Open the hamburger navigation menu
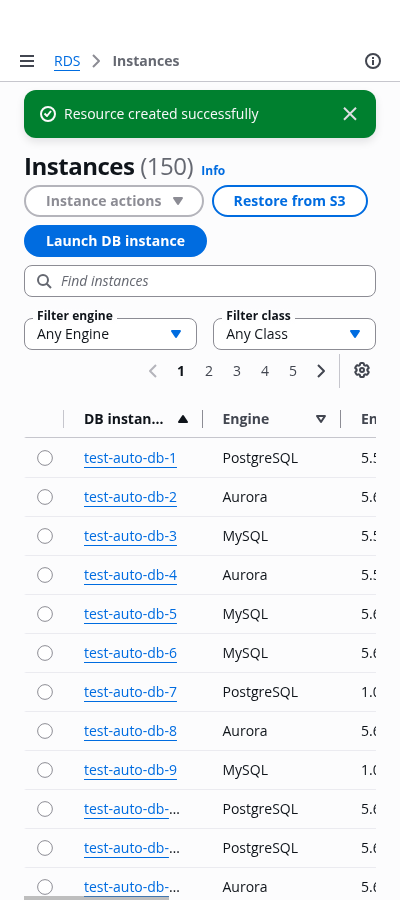 click(x=27, y=61)
